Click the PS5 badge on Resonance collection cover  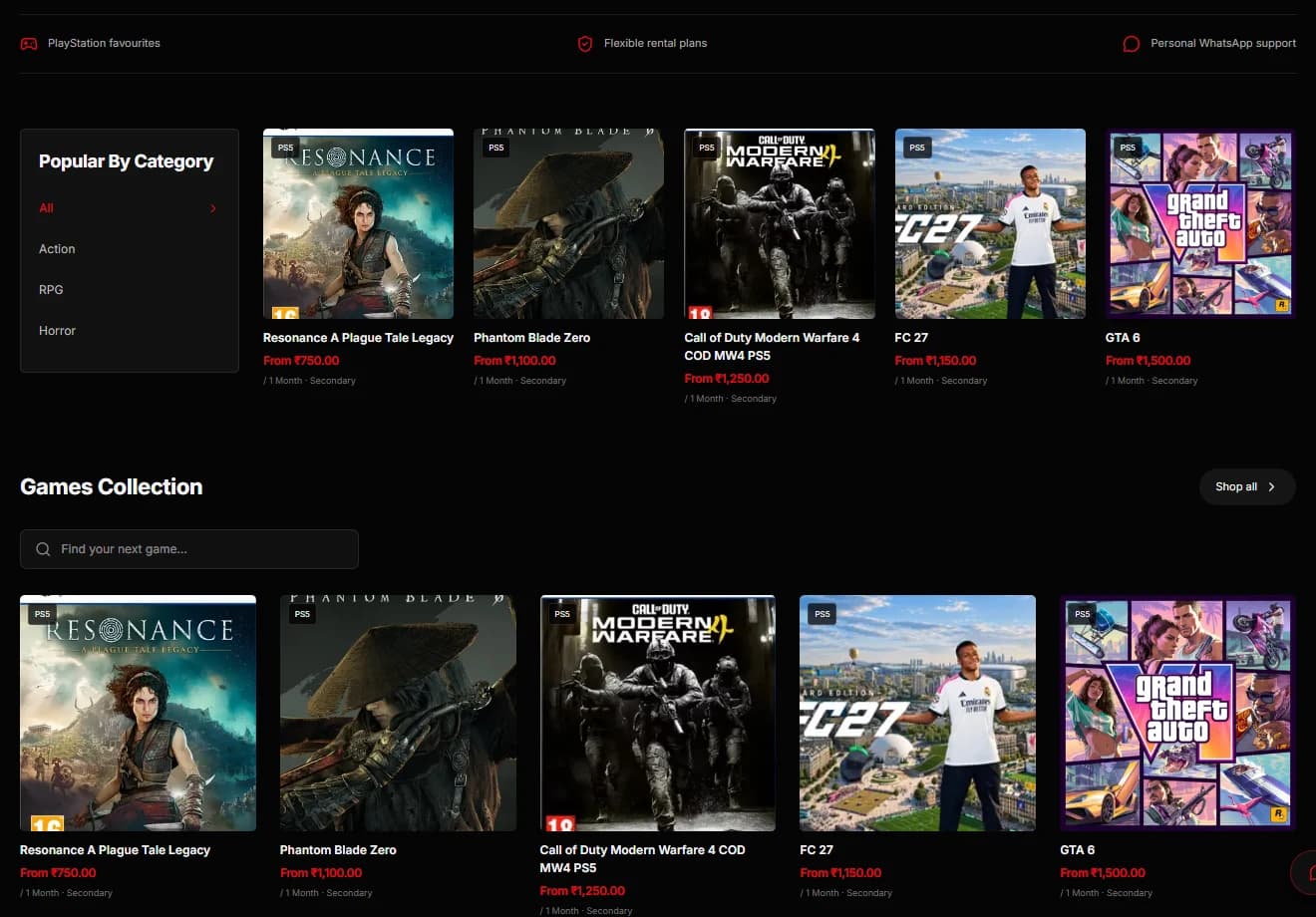pos(42,614)
